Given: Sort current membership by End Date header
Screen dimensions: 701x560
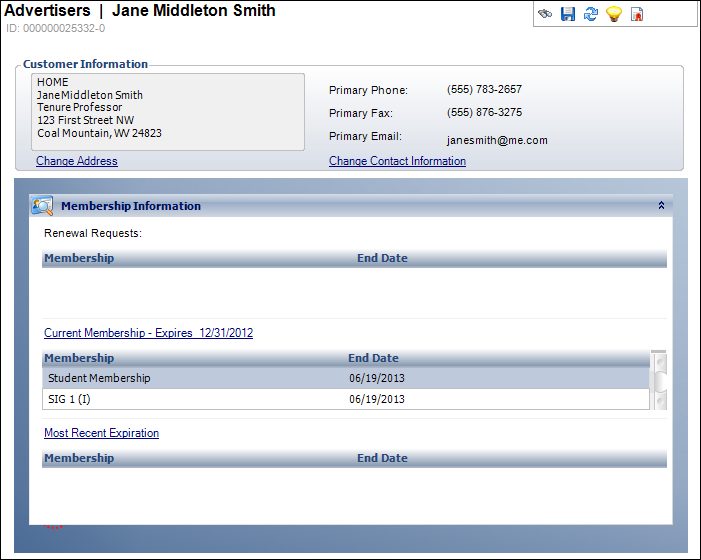Looking at the screenshot, I should click(373, 358).
